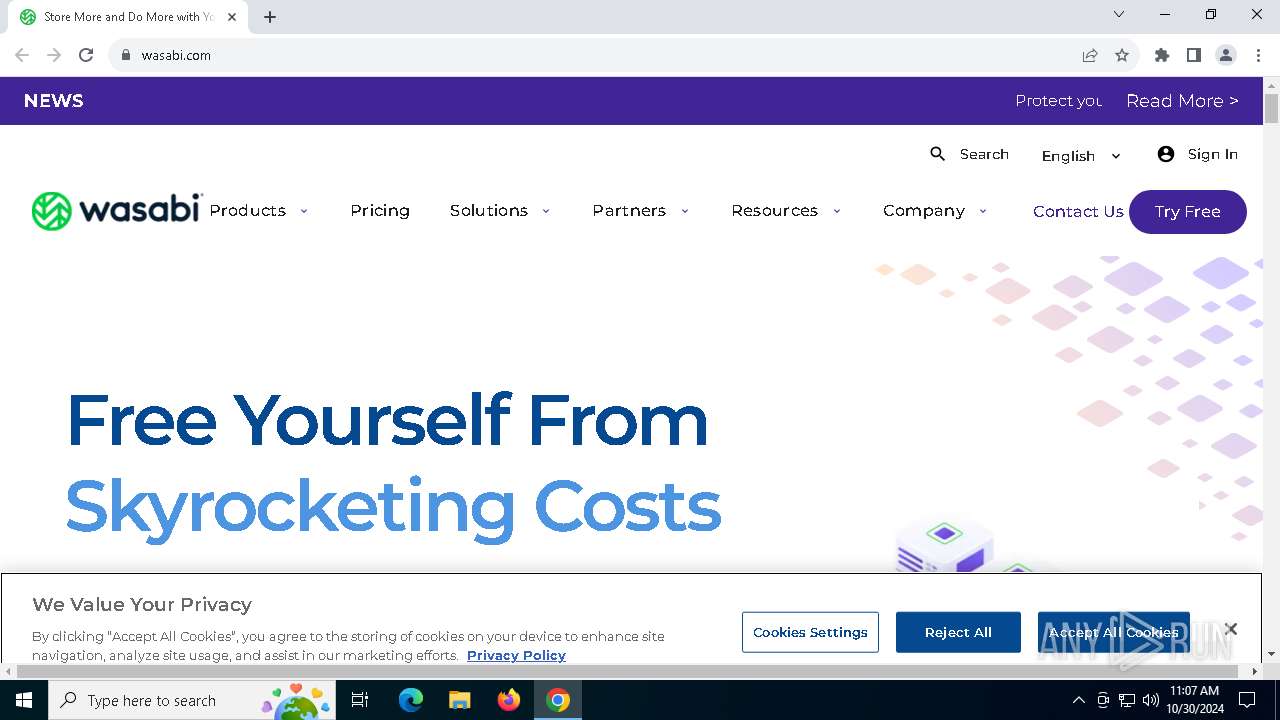
Task: Click the site lock icon
Action: pos(125,55)
